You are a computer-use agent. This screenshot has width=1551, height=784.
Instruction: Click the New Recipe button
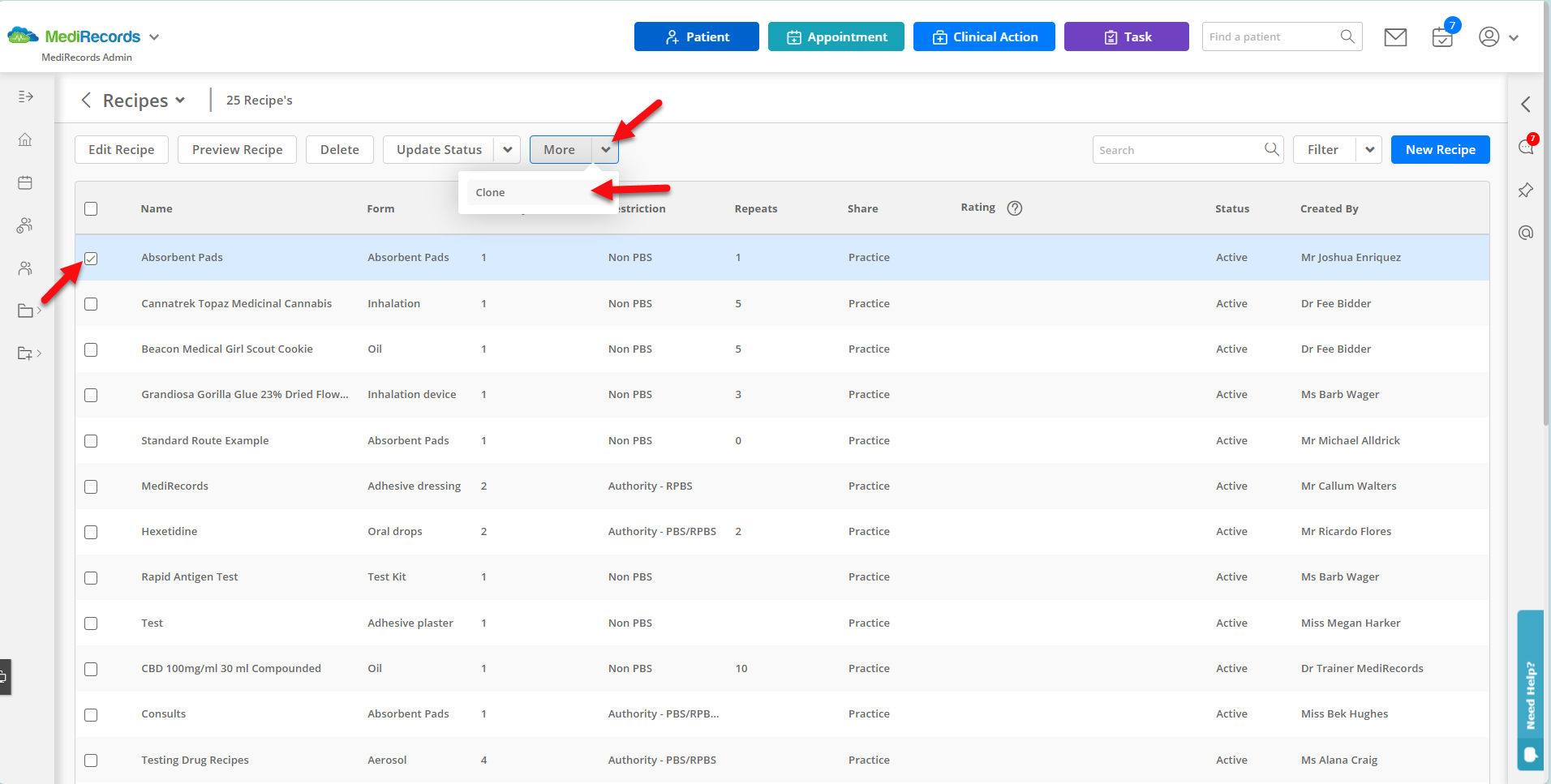coord(1441,149)
